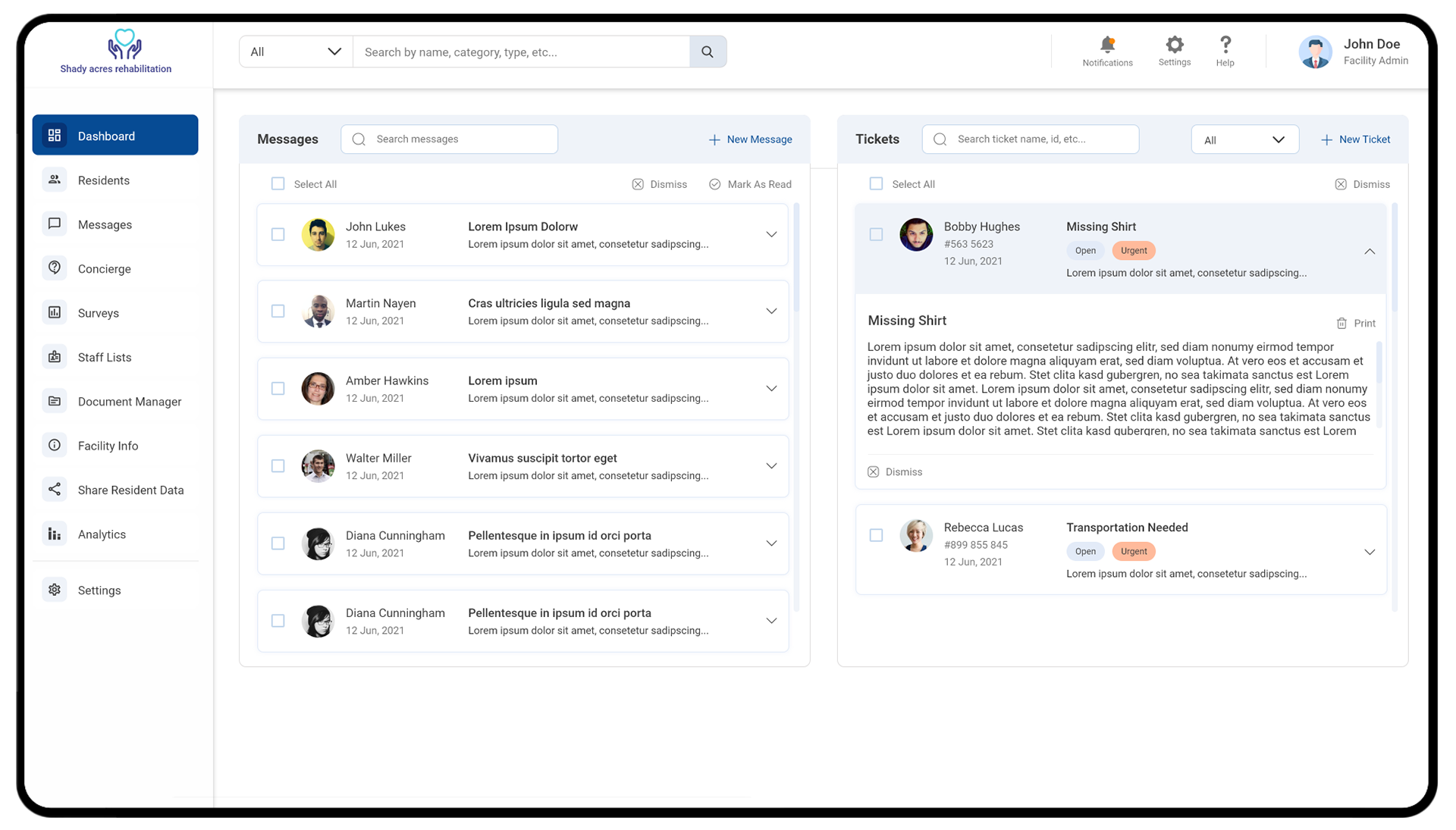Open Help question mark icon
The image size is (1456, 830).
[1225, 44]
